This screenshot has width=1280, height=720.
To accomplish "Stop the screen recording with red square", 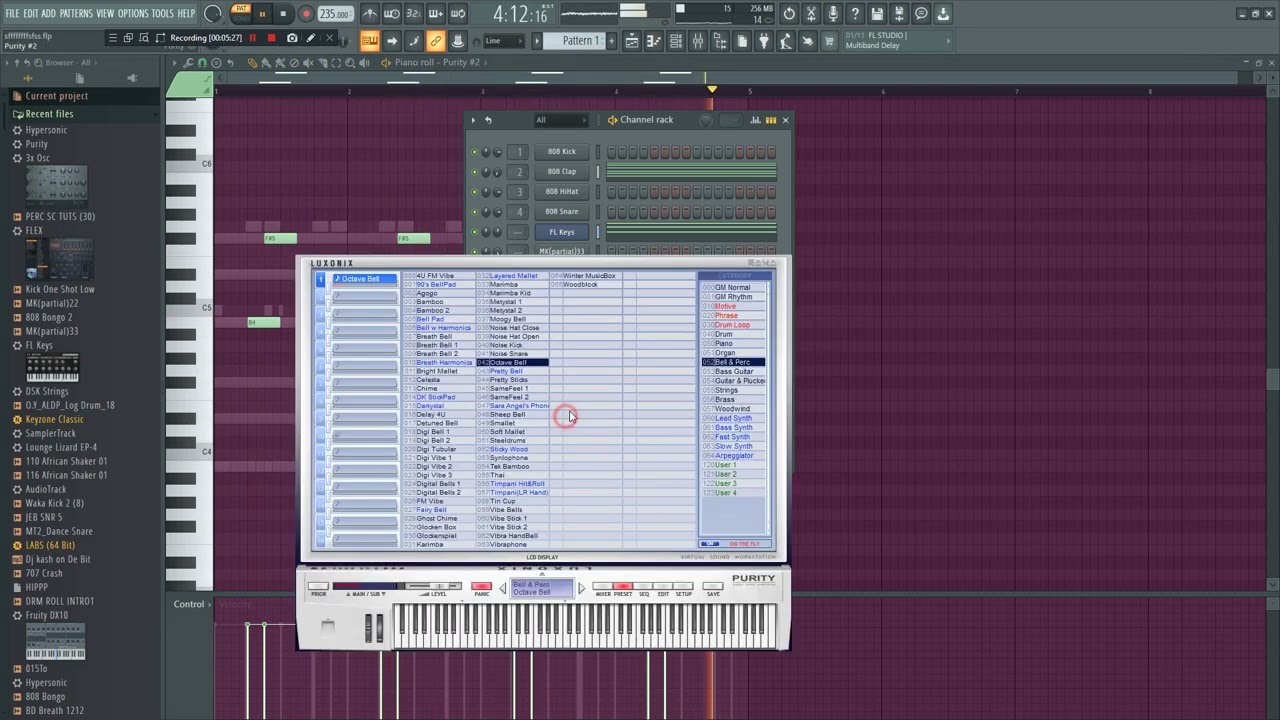I will pos(271,38).
